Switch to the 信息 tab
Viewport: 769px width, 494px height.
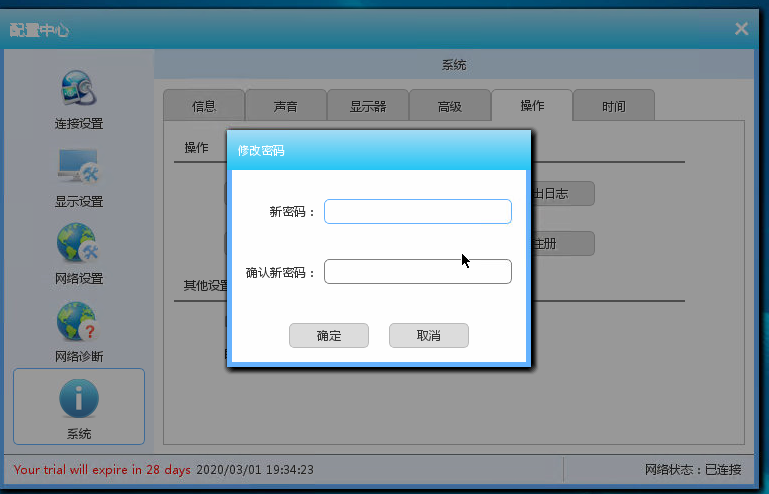pyautogui.click(x=204, y=106)
